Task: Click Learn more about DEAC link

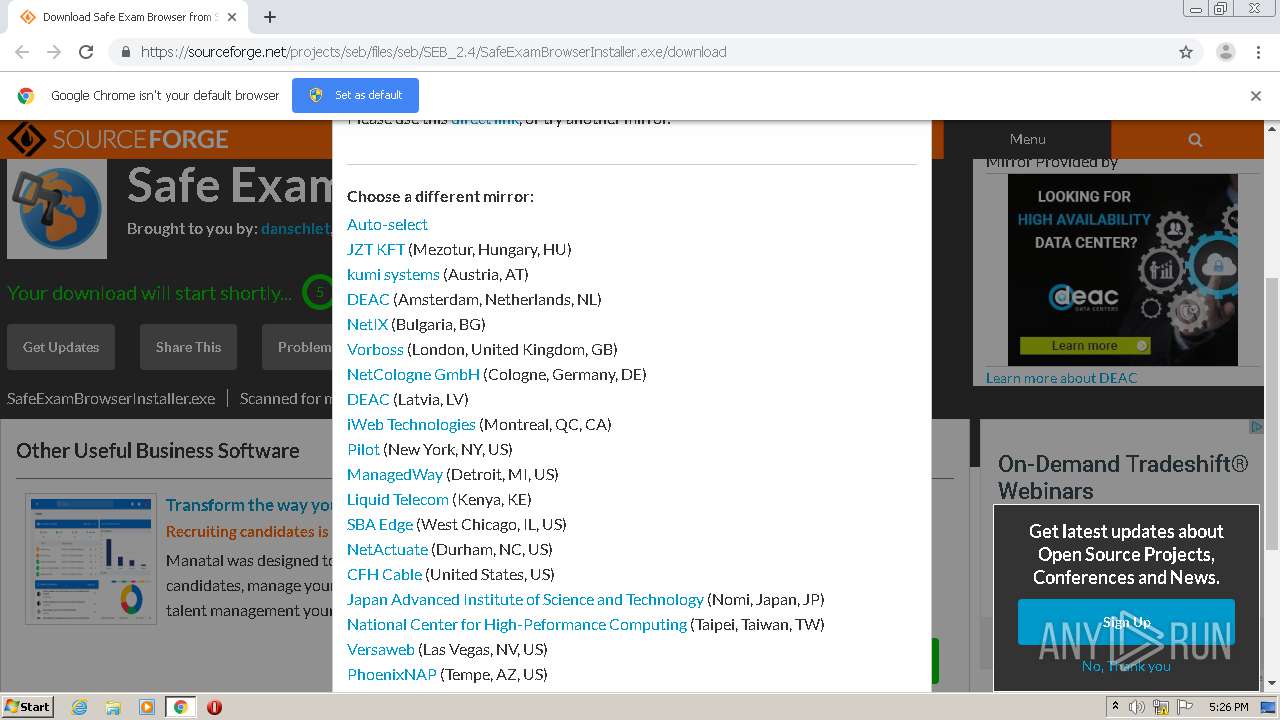Action: coord(1061,378)
